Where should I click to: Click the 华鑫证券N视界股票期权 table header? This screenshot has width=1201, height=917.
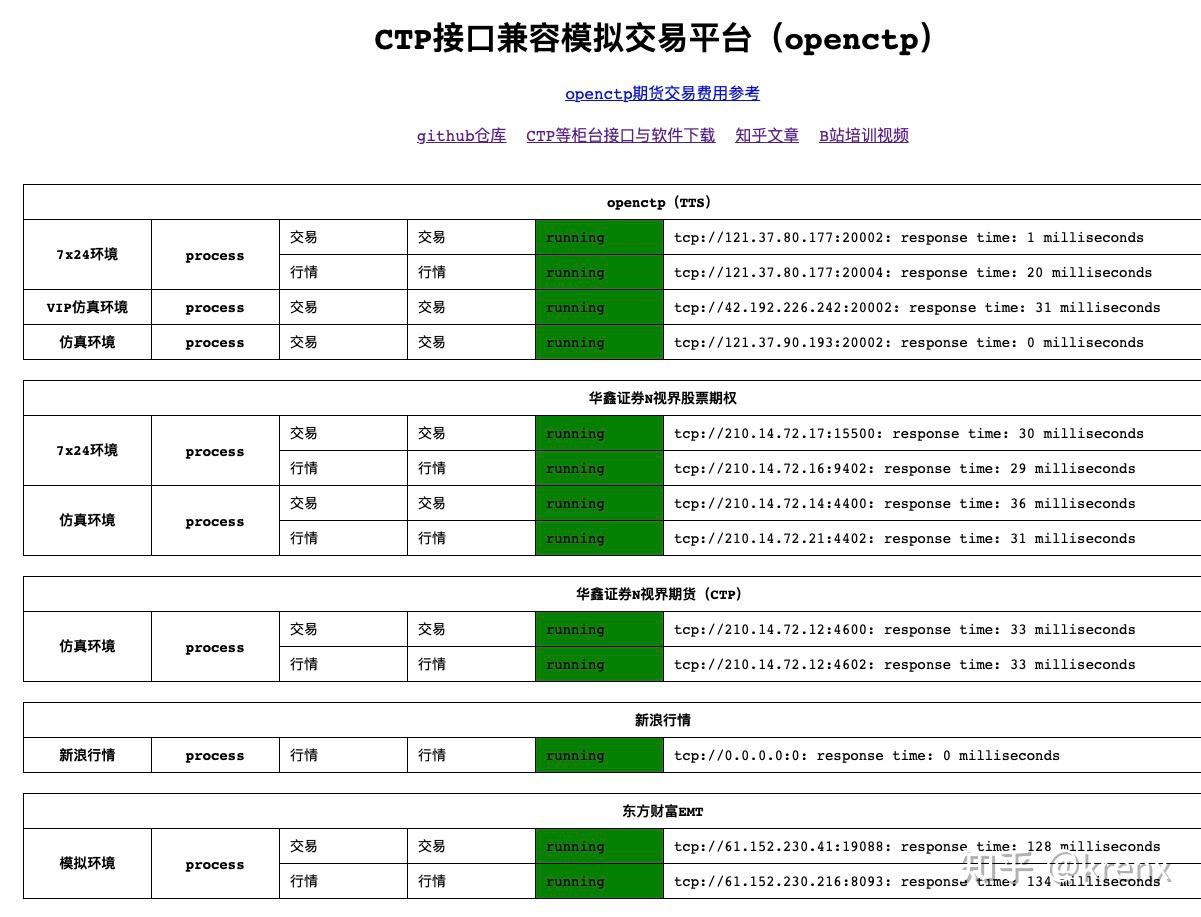662,397
